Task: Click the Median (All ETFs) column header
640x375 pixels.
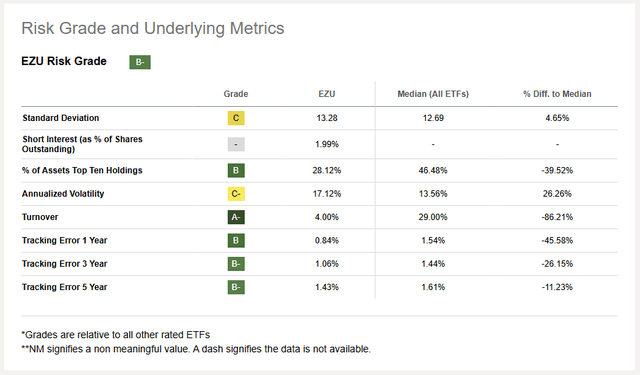Action: (x=433, y=94)
